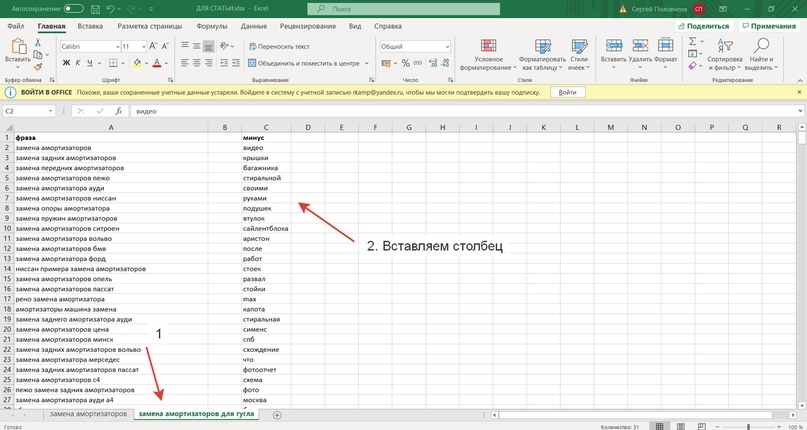807x430 pixels.
Task: Click the Поиск search box
Action: 404,9
